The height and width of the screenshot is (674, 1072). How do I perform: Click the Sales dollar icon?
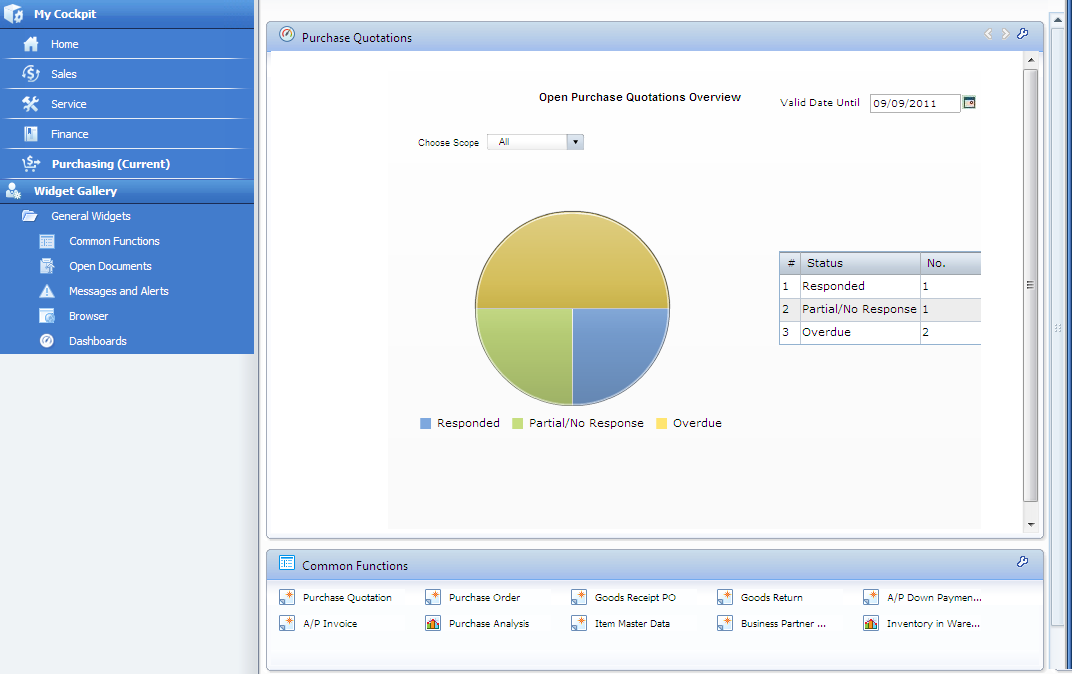click(x=31, y=74)
